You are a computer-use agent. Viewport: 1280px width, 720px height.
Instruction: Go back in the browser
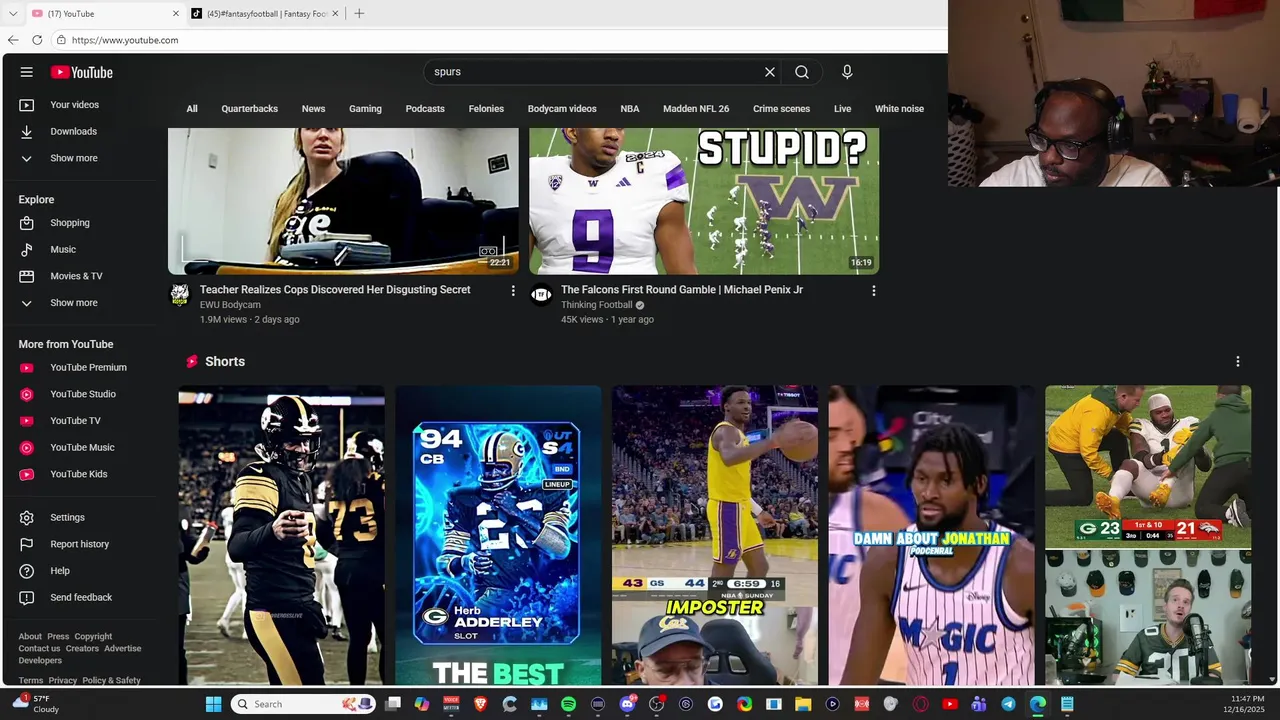click(x=13, y=40)
